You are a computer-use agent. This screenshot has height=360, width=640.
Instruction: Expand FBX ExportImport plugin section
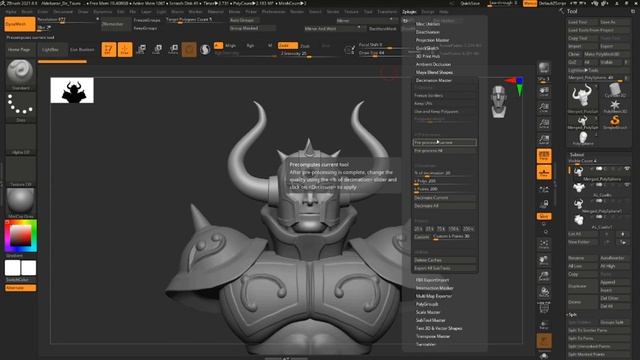[432, 280]
